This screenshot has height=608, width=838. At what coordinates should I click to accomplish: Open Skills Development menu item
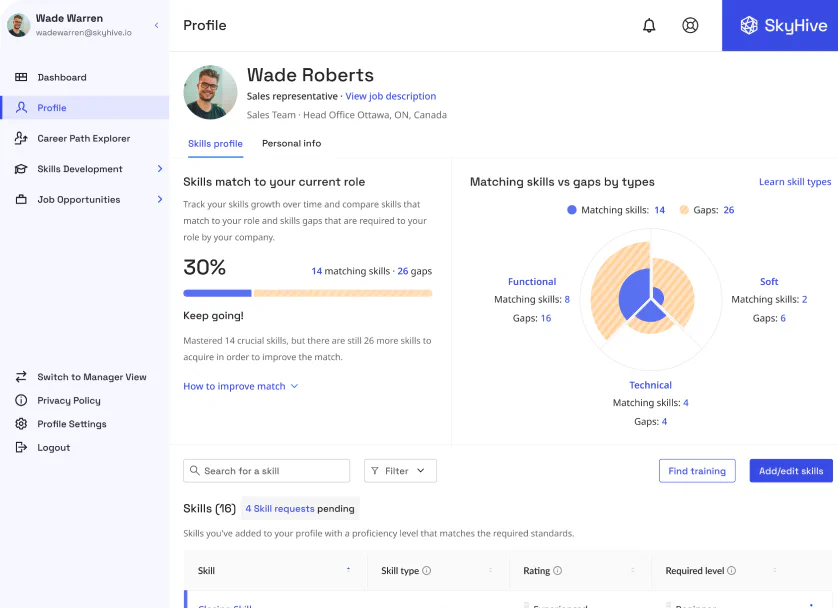[80, 169]
